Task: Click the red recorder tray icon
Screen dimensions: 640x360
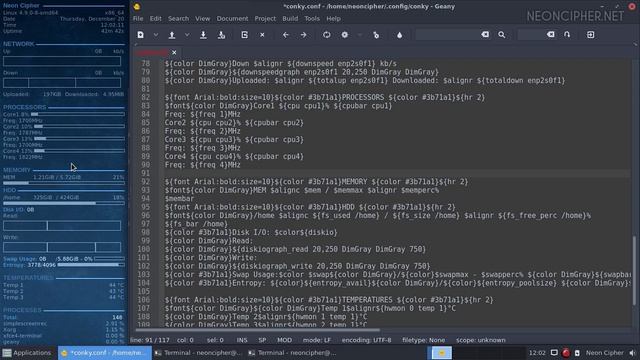Action: coord(566,353)
